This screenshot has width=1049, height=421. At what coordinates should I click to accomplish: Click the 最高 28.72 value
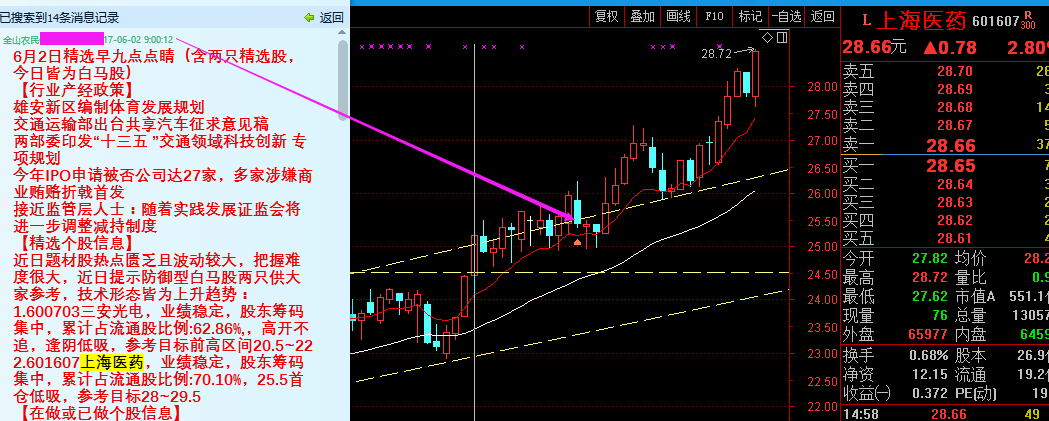click(x=928, y=277)
